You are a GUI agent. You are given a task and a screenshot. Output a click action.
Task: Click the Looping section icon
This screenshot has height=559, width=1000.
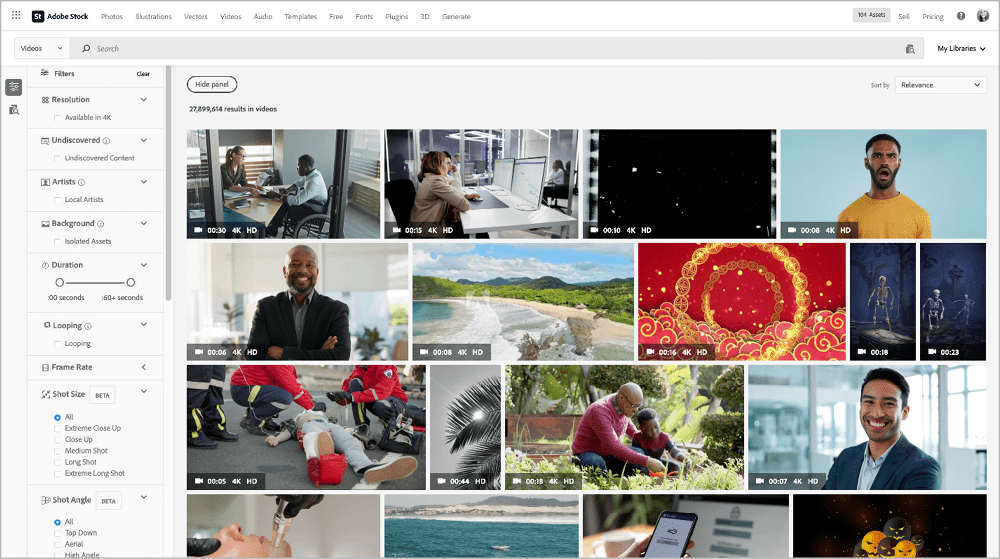(x=47, y=325)
